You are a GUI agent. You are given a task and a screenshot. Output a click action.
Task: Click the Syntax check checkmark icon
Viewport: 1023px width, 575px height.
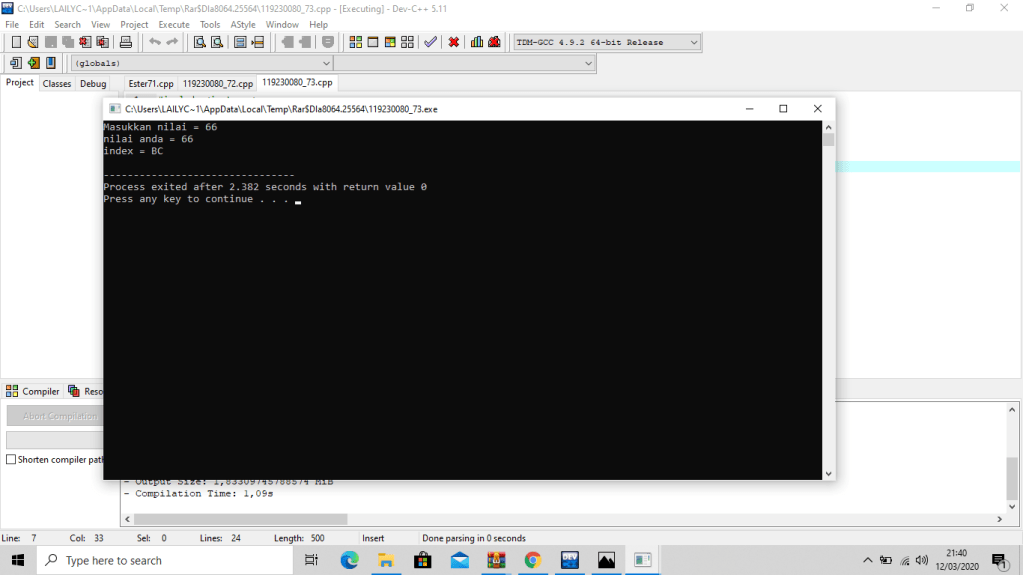[x=430, y=42]
